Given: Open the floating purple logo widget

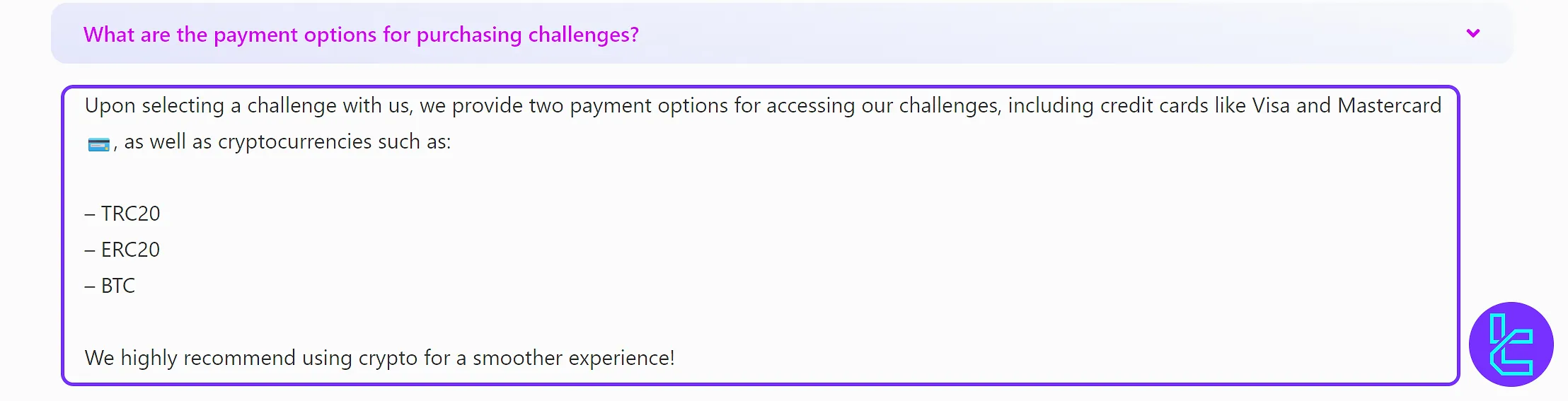Looking at the screenshot, I should tap(1511, 344).
